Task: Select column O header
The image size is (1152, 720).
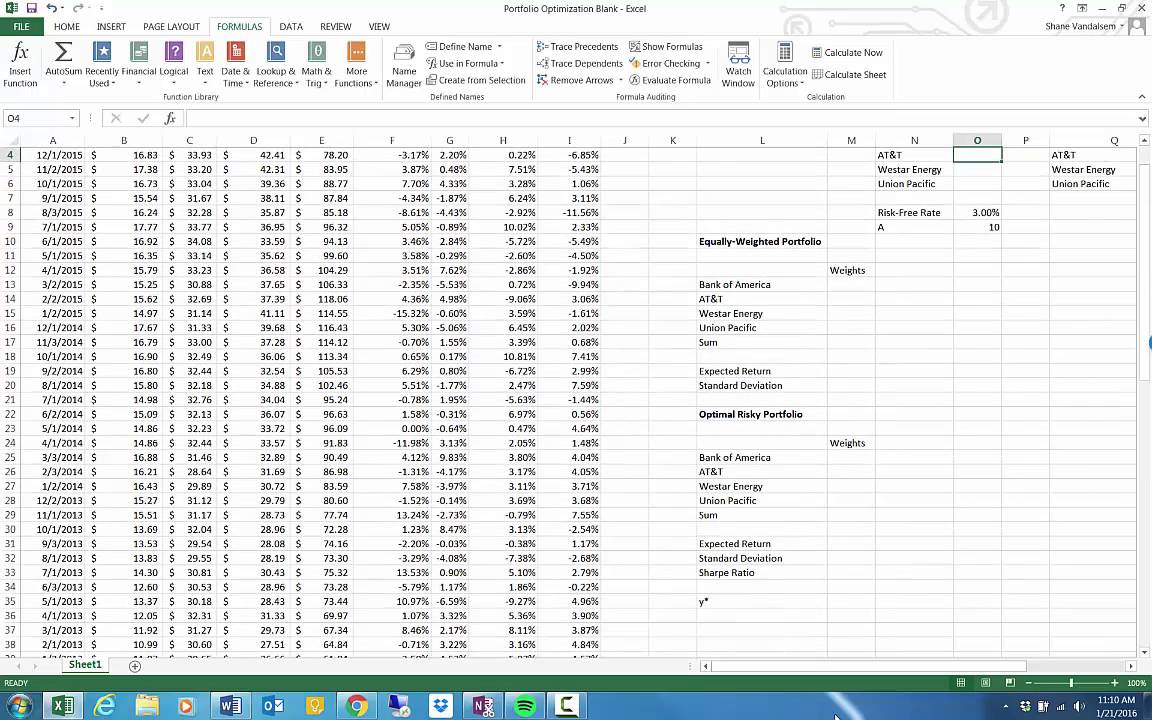Action: tap(977, 140)
